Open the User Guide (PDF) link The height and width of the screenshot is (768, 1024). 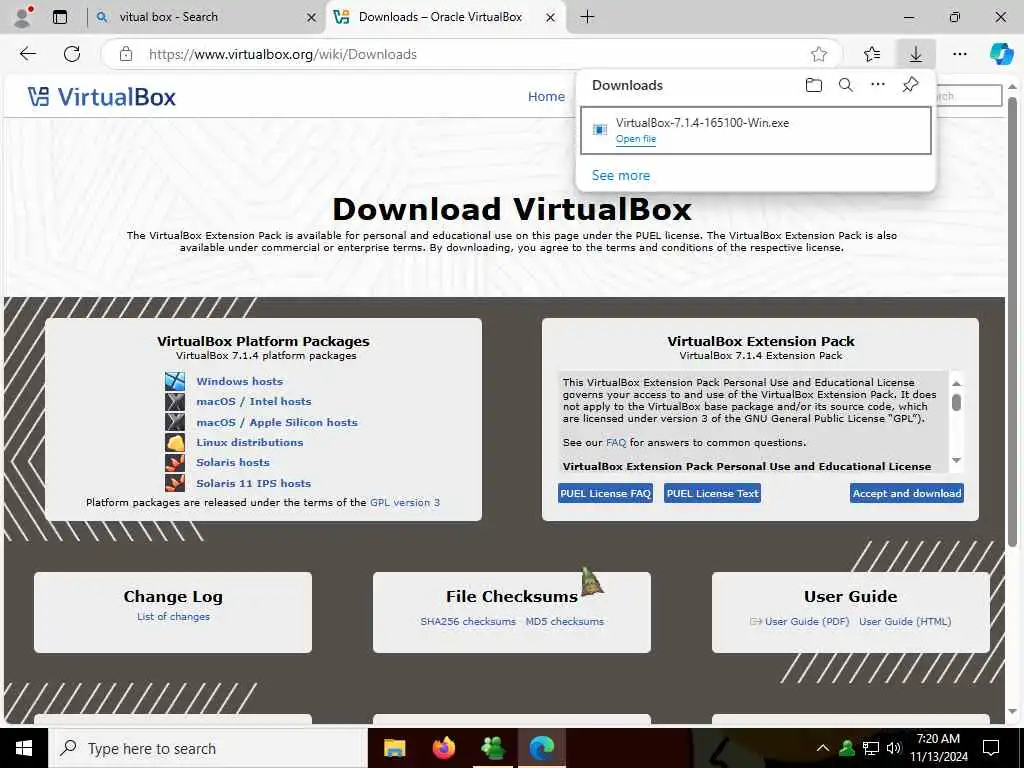(x=807, y=622)
